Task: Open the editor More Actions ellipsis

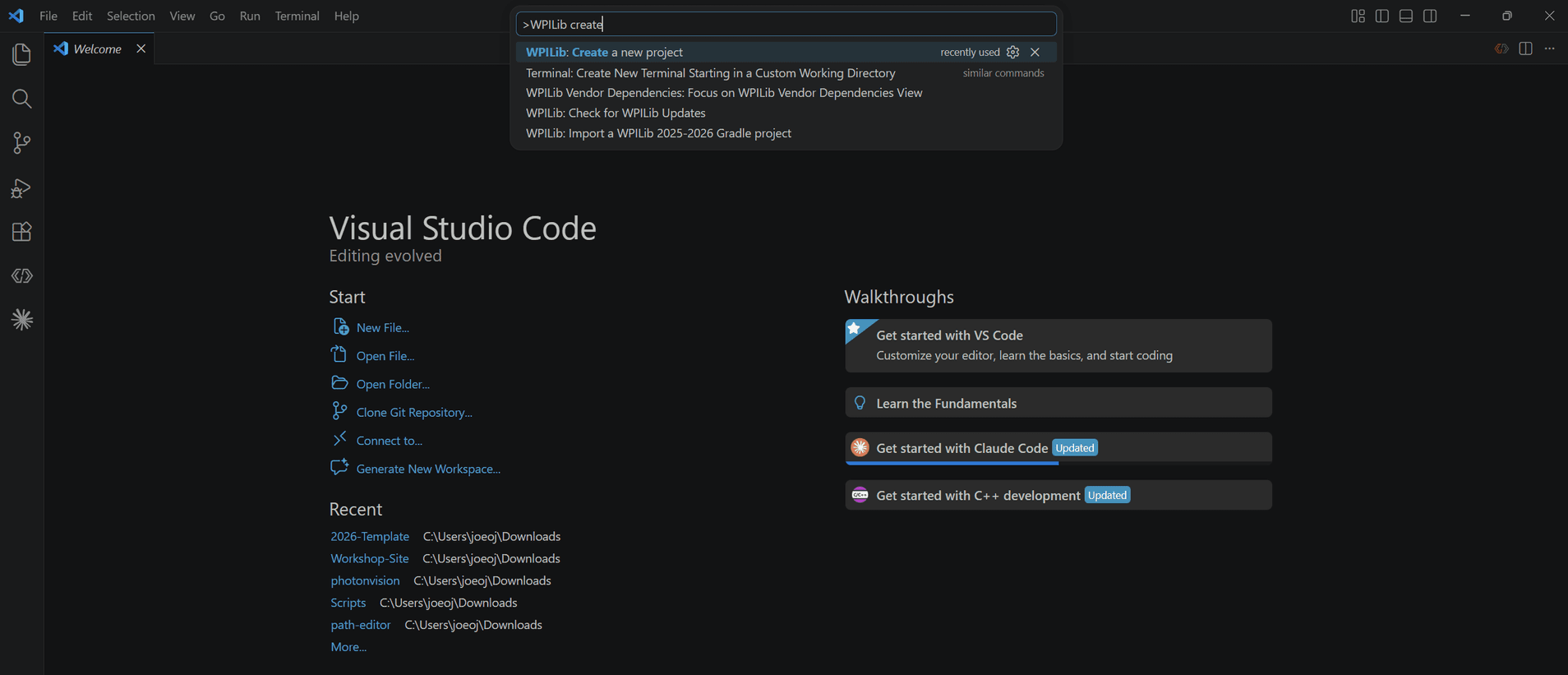Action: [1550, 49]
